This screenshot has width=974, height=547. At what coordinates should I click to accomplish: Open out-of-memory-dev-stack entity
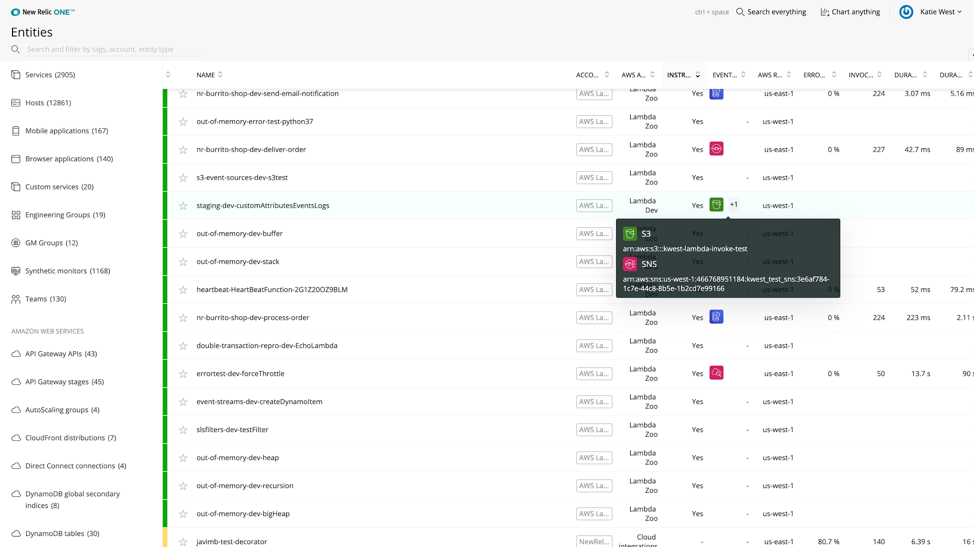[x=238, y=261]
